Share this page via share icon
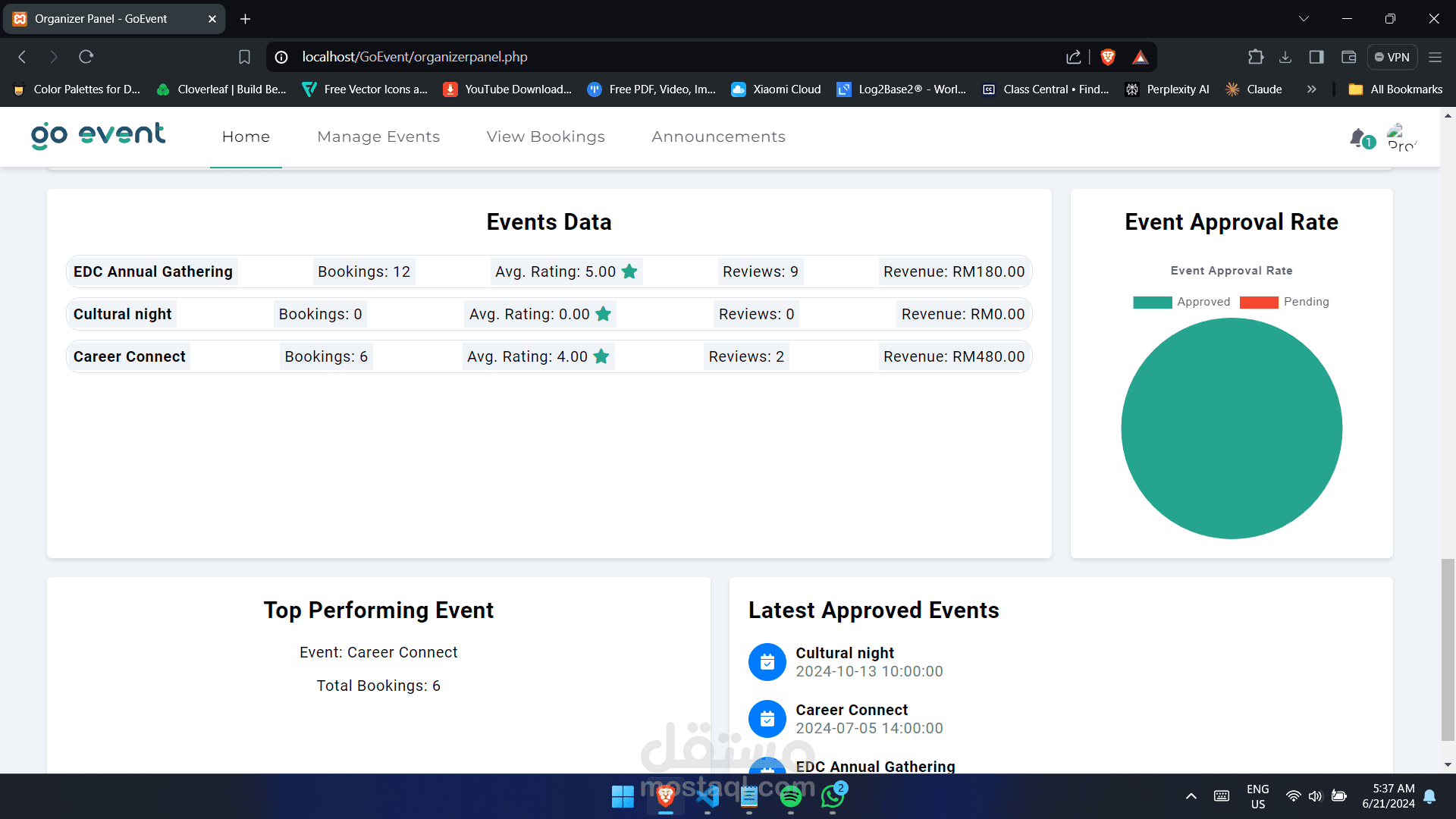The image size is (1456, 819). (1073, 57)
